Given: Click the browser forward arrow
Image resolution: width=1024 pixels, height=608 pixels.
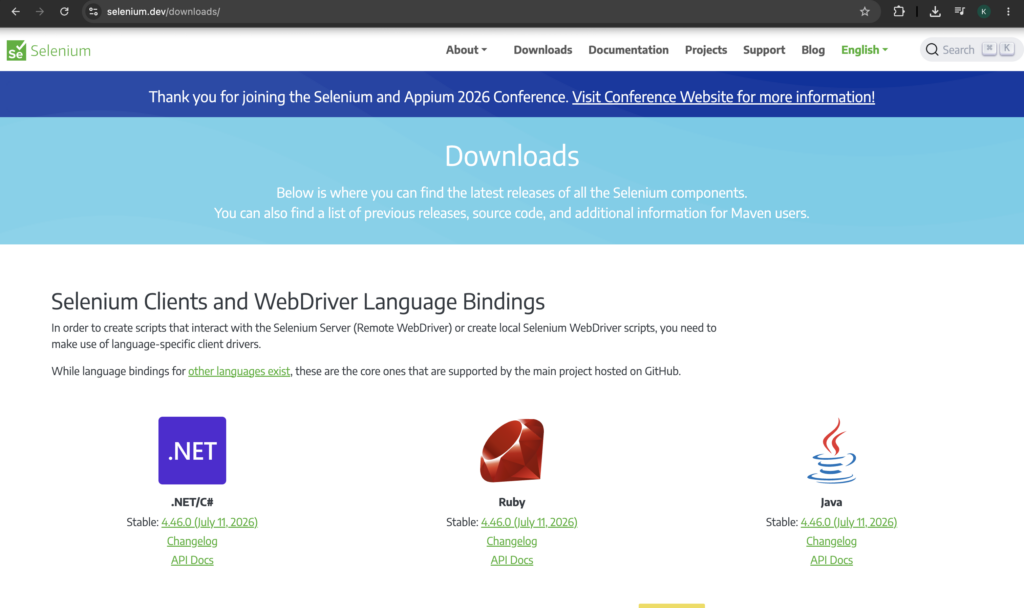Looking at the screenshot, I should (x=40, y=11).
